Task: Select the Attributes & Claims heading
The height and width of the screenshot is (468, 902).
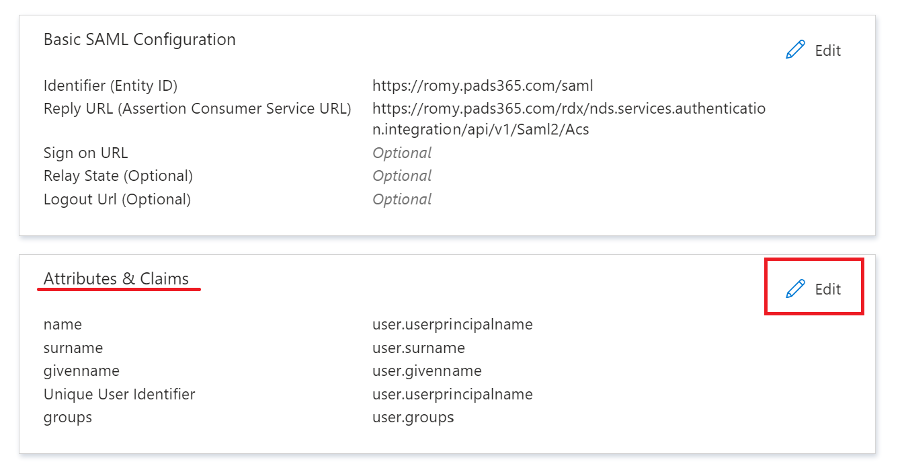Action: [116, 278]
